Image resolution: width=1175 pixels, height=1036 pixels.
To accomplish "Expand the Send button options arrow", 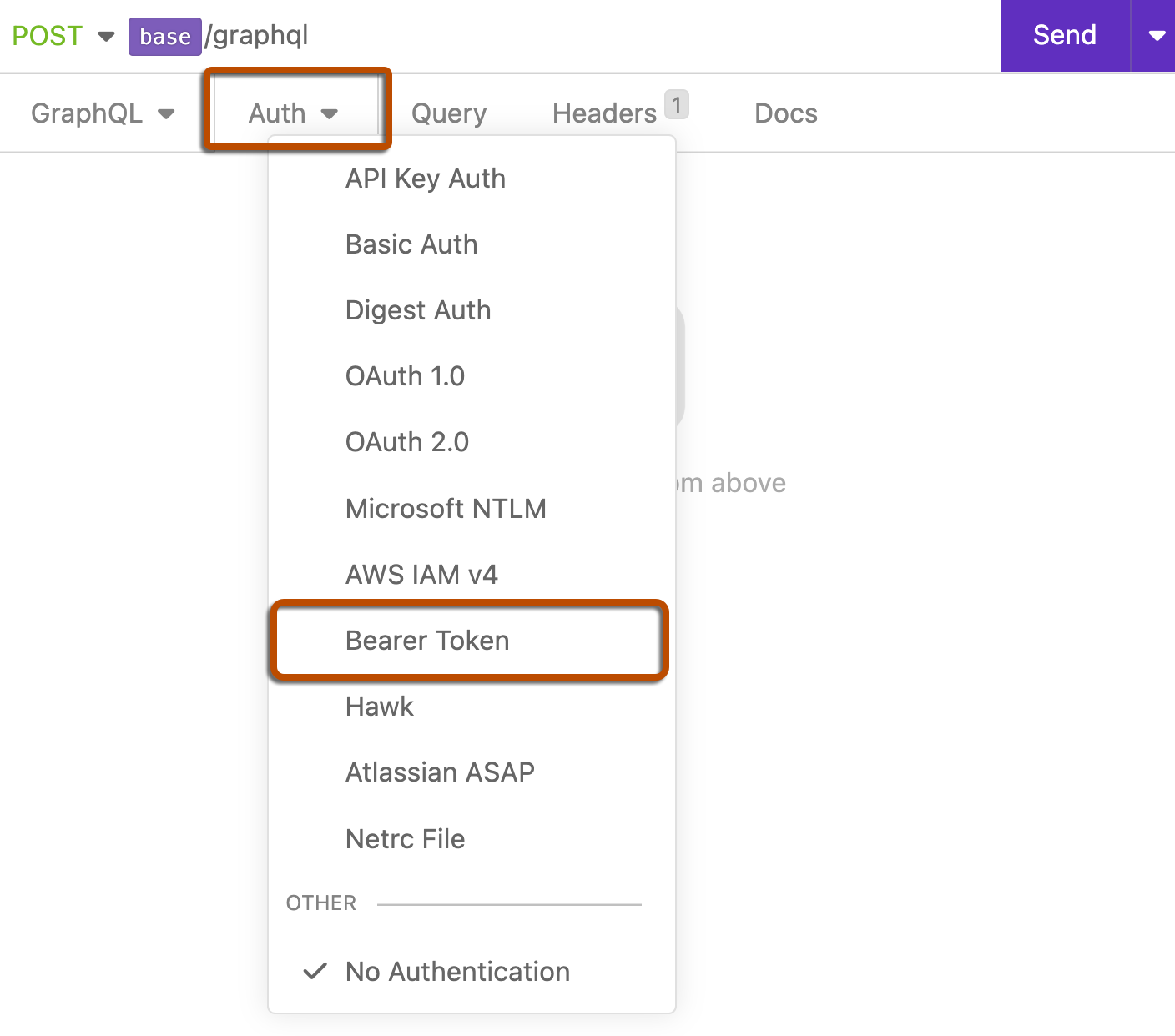I will coord(1156,35).
